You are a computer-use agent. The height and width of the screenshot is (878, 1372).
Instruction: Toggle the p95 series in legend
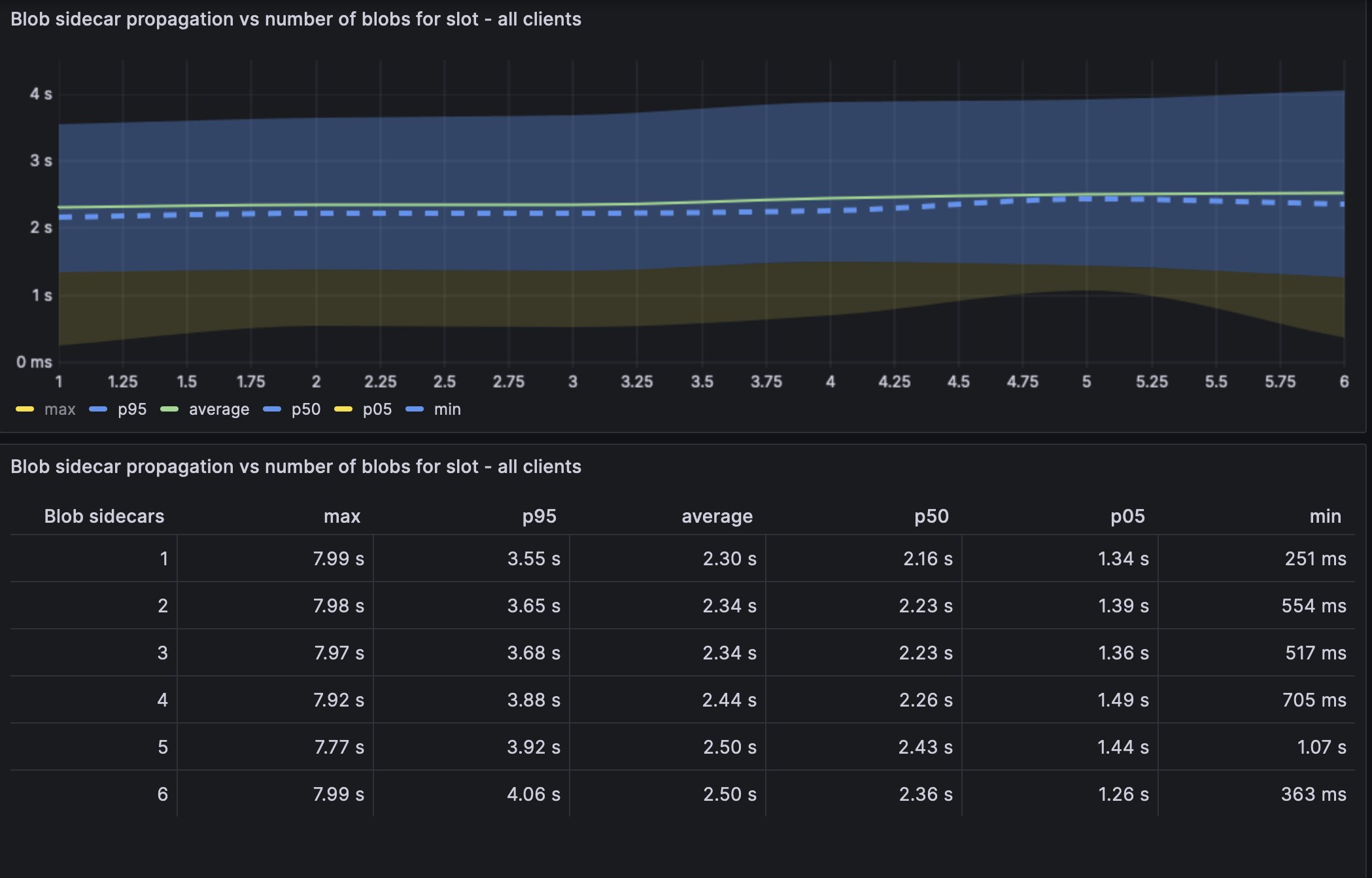click(131, 410)
